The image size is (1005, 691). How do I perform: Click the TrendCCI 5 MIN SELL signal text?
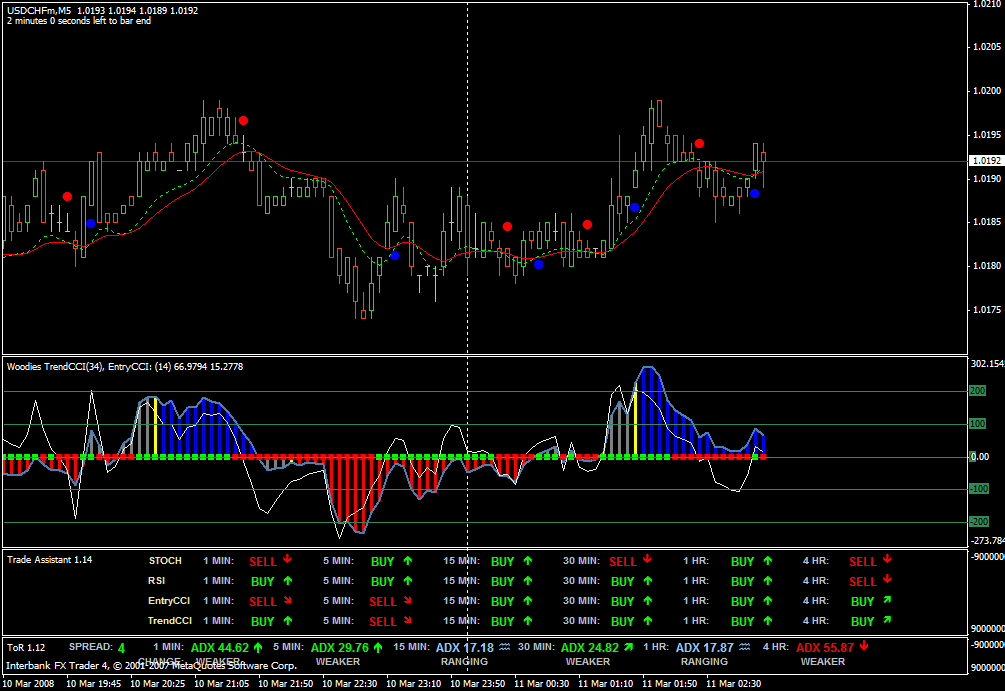click(x=383, y=621)
